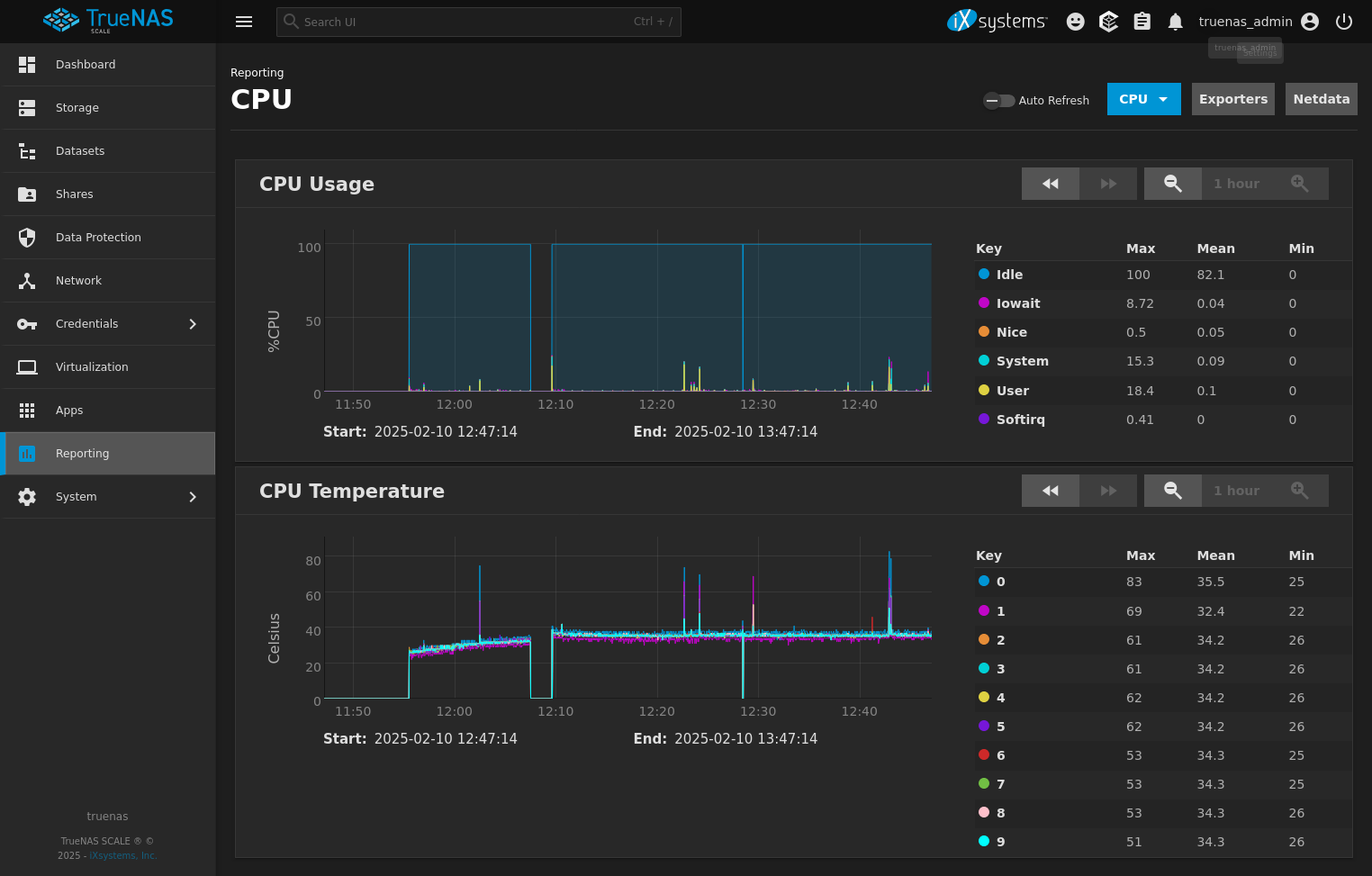
Task: Open the power options icon
Action: point(1343,21)
